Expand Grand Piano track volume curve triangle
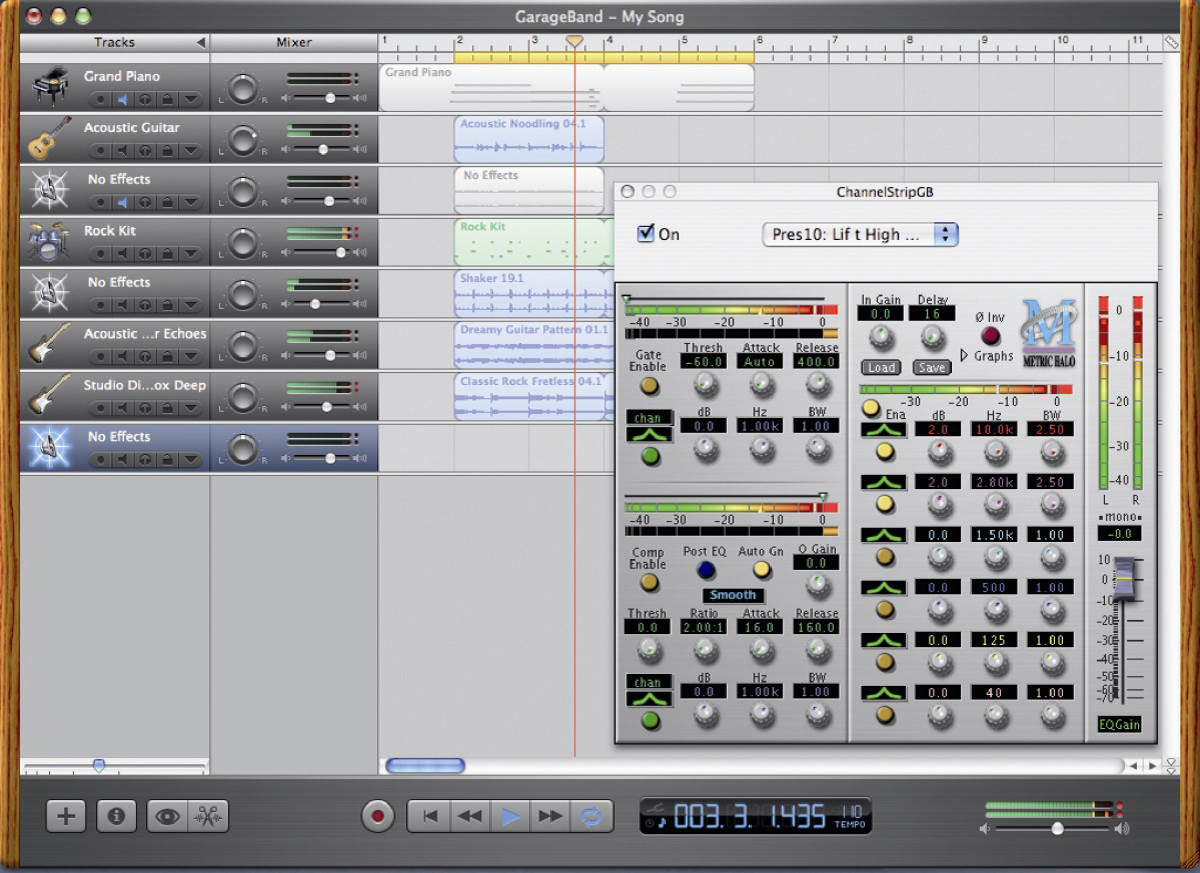This screenshot has width=1200, height=873. [x=191, y=100]
